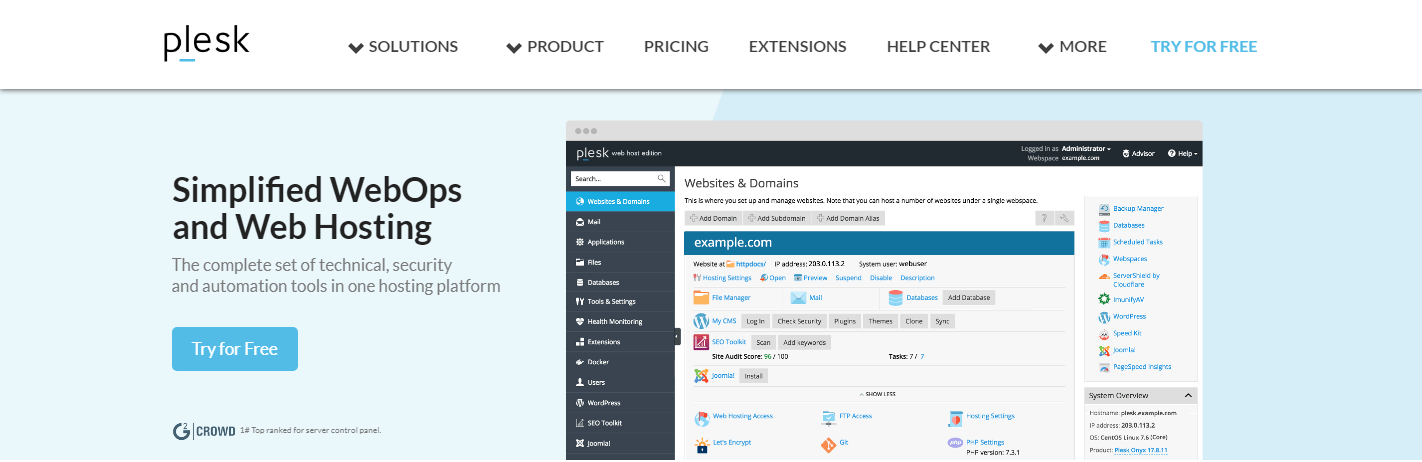Click the Suspend link

(848, 277)
